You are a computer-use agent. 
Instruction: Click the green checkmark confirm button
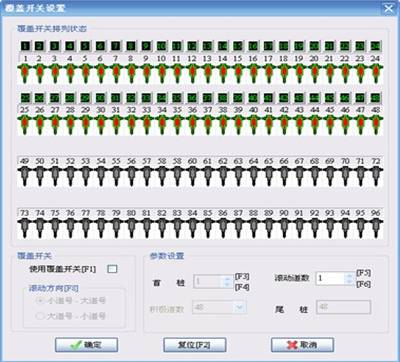point(86,345)
